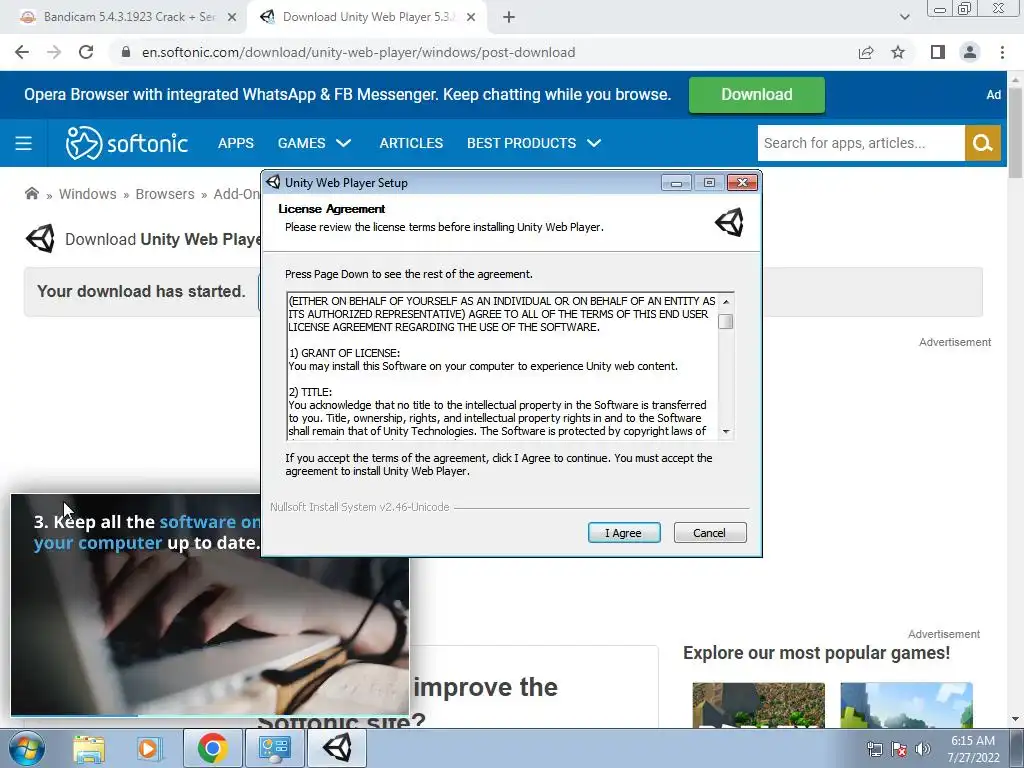The image size is (1024, 768).
Task: Click the first popular game thumbnail
Action: pyautogui.click(x=758, y=705)
